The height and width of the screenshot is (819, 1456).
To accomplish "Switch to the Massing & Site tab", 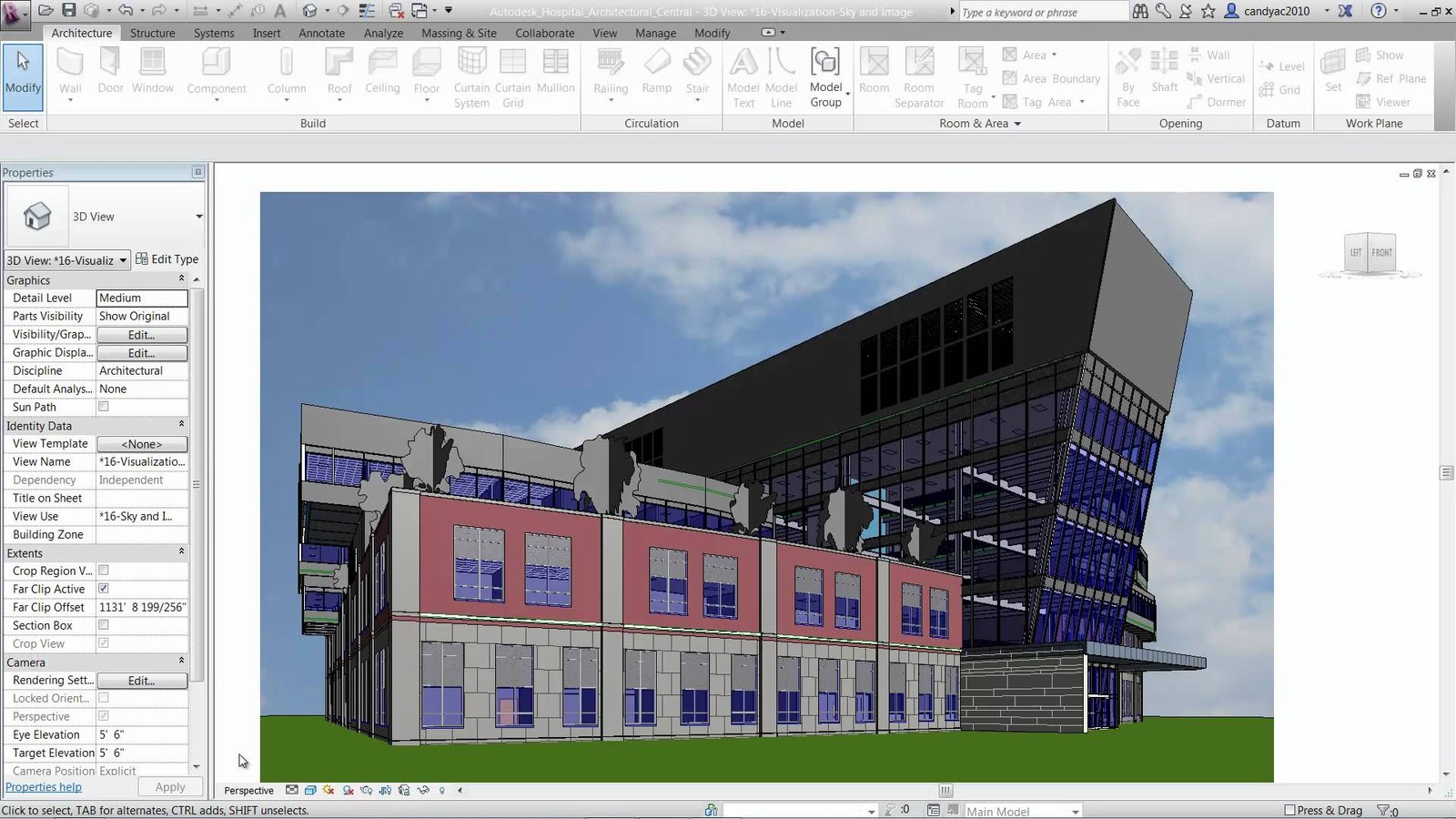I will coord(459,33).
